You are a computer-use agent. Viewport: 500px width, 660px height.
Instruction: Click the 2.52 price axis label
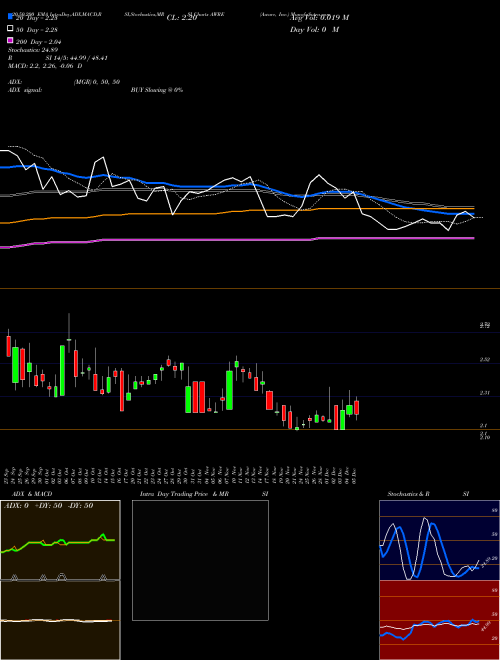point(485,360)
